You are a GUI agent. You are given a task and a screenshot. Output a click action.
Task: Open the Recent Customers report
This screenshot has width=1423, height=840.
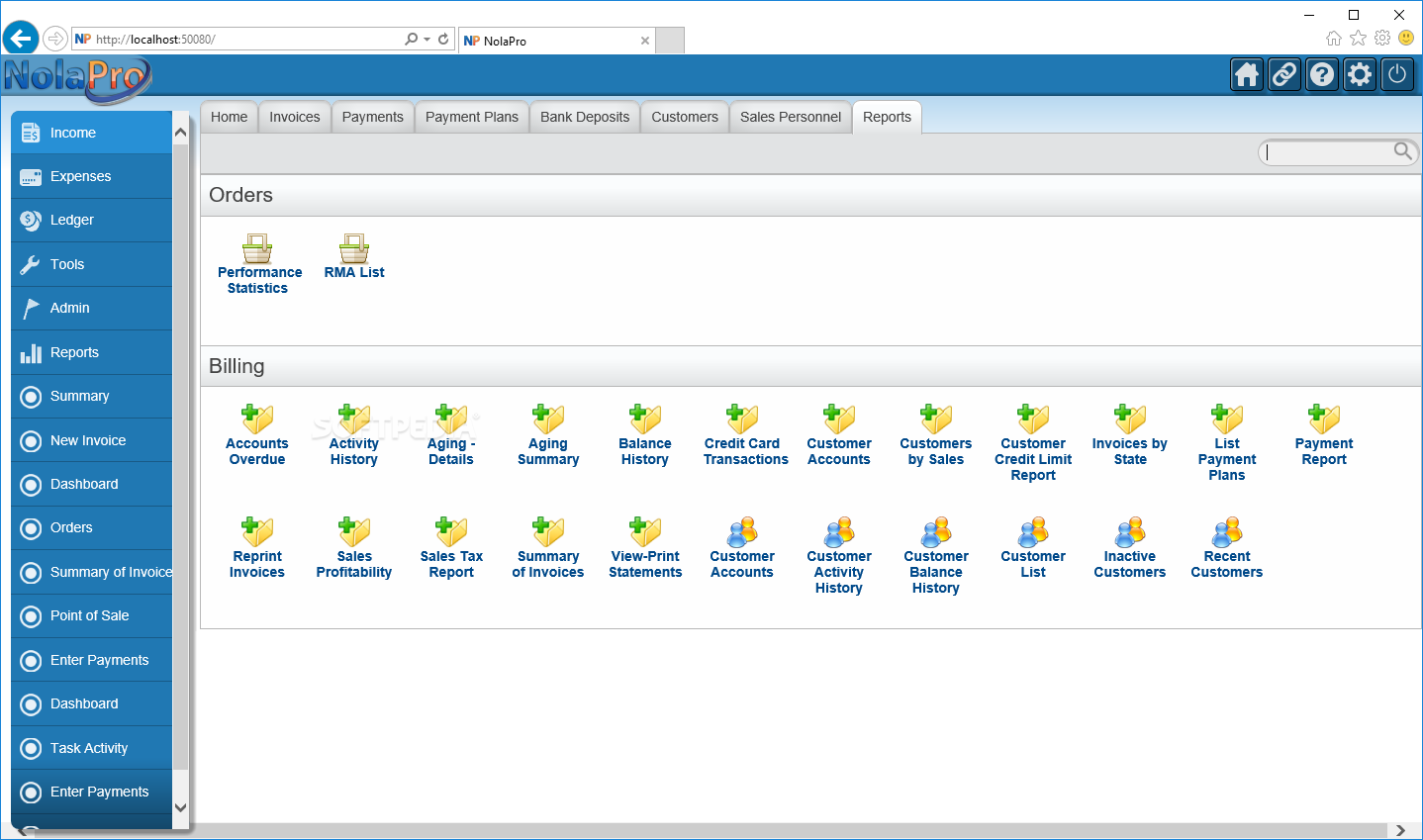coord(1227,547)
